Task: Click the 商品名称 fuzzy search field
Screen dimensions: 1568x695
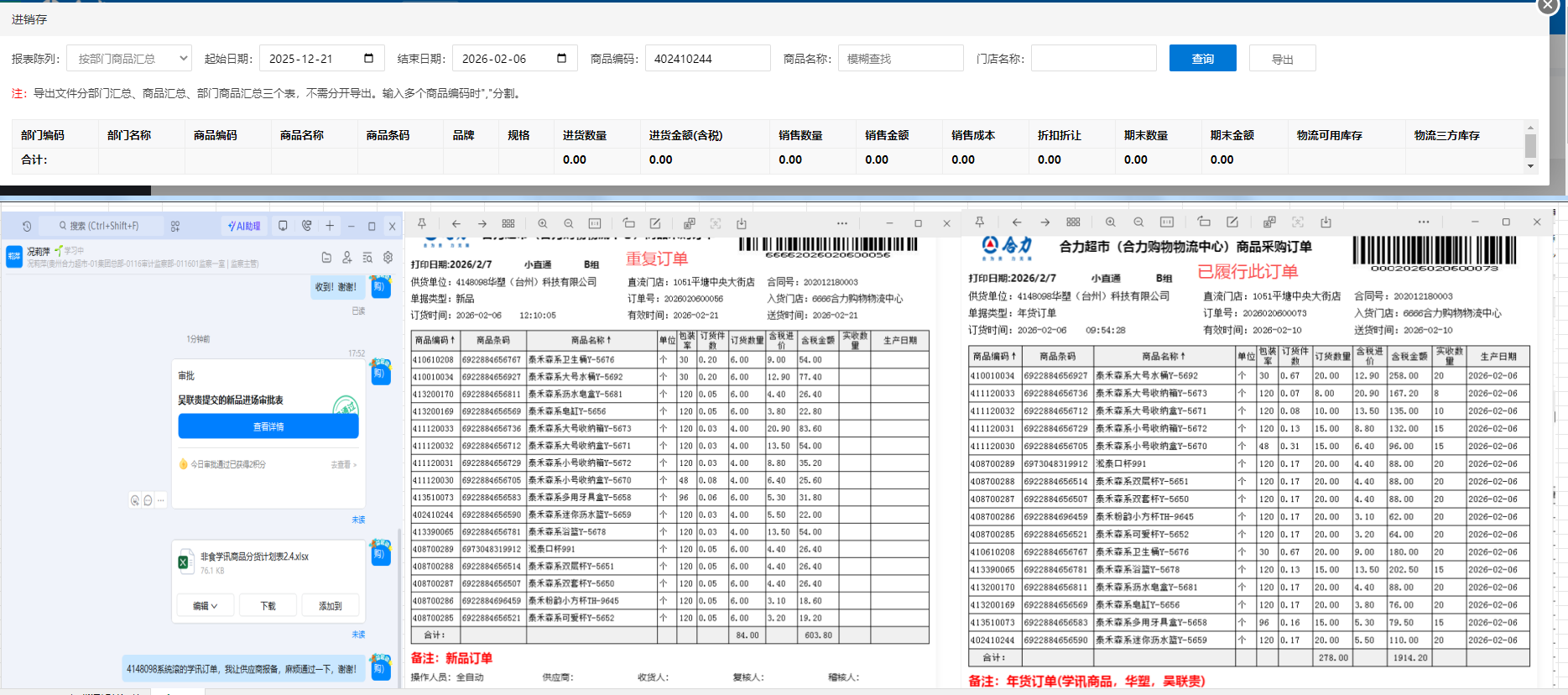Action: (900, 59)
